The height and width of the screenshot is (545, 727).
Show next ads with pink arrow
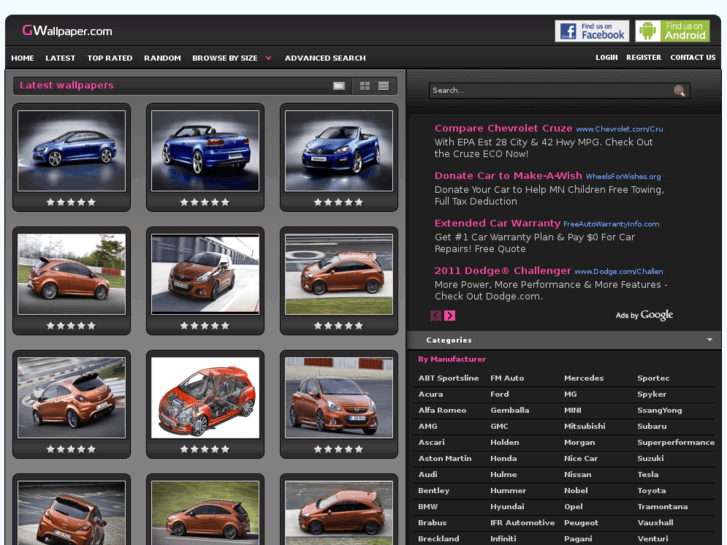coord(450,315)
